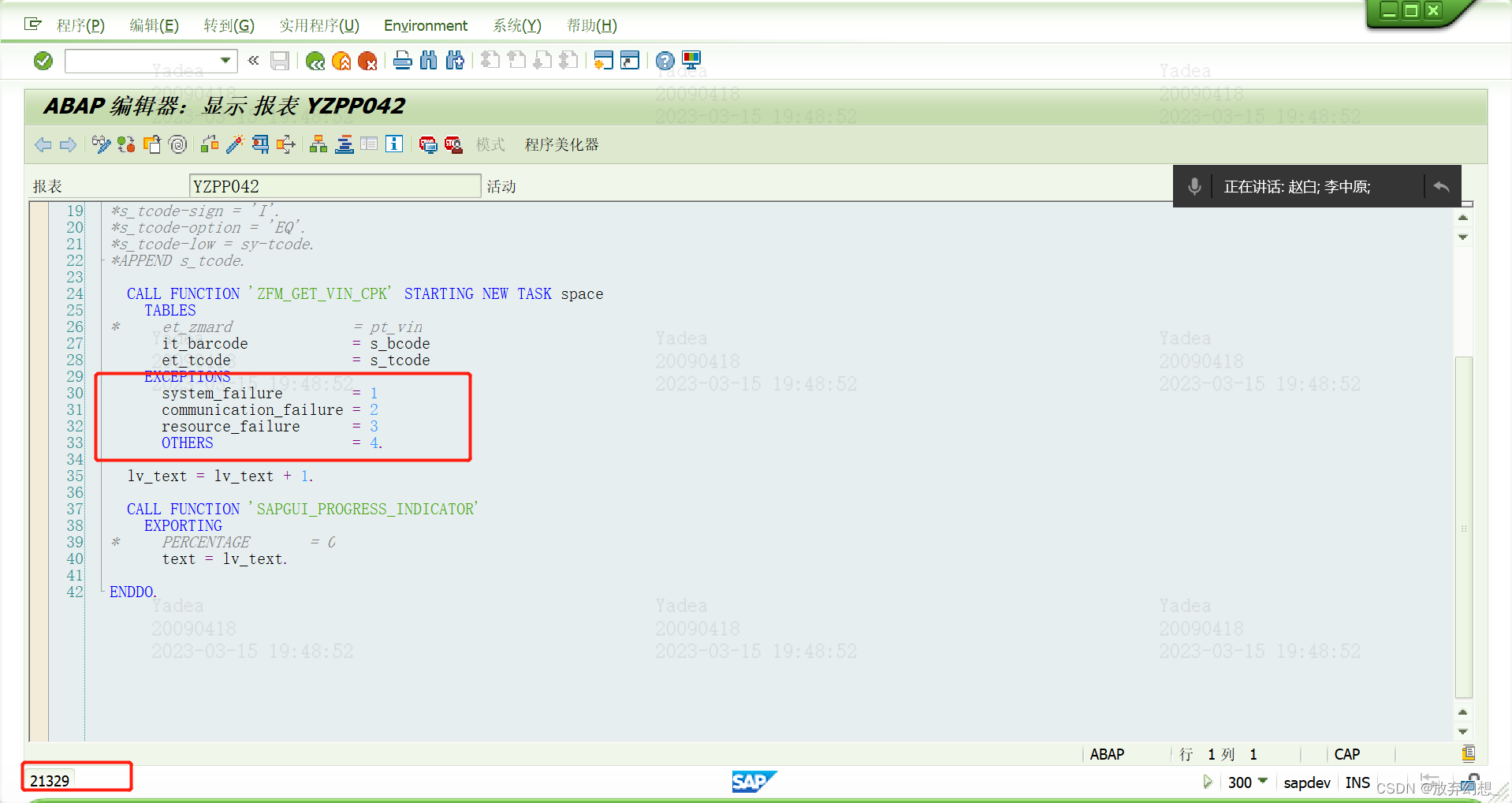Image resolution: width=1512 pixels, height=803 pixels.
Task: Click the Check syntax icon
Action: click(210, 144)
